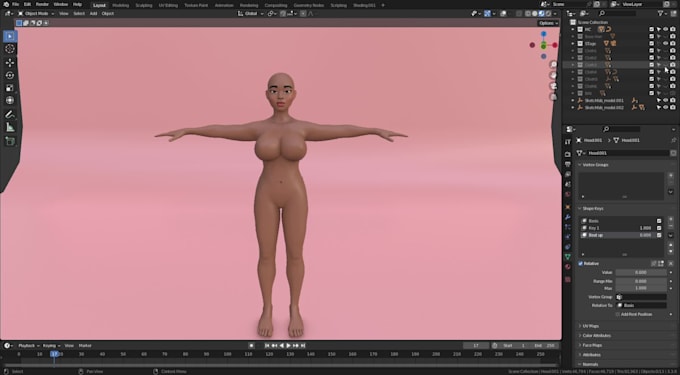Click the blue Z axis gizmo ball
The image size is (680, 375).
(543, 34)
